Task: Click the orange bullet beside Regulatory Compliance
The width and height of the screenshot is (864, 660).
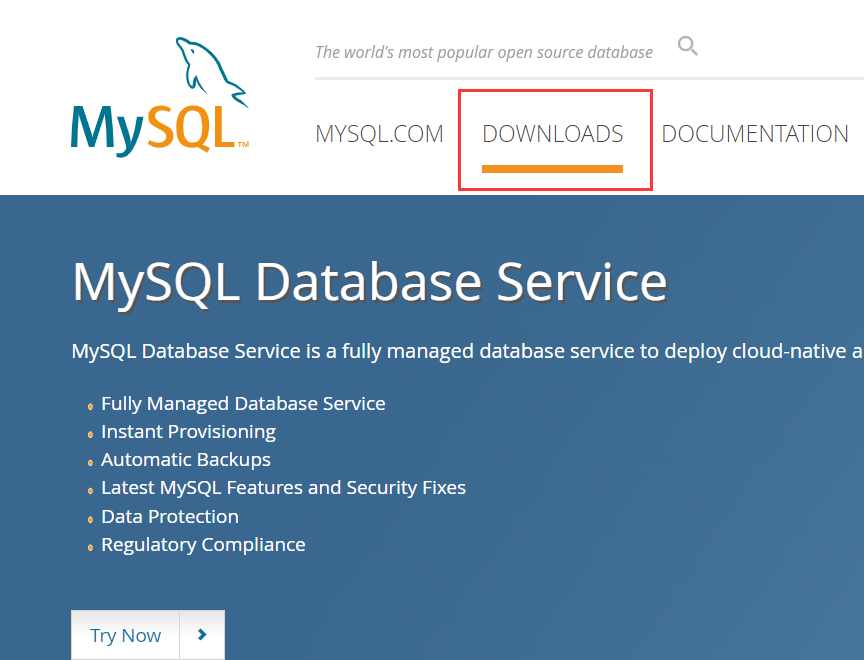Action: click(92, 547)
